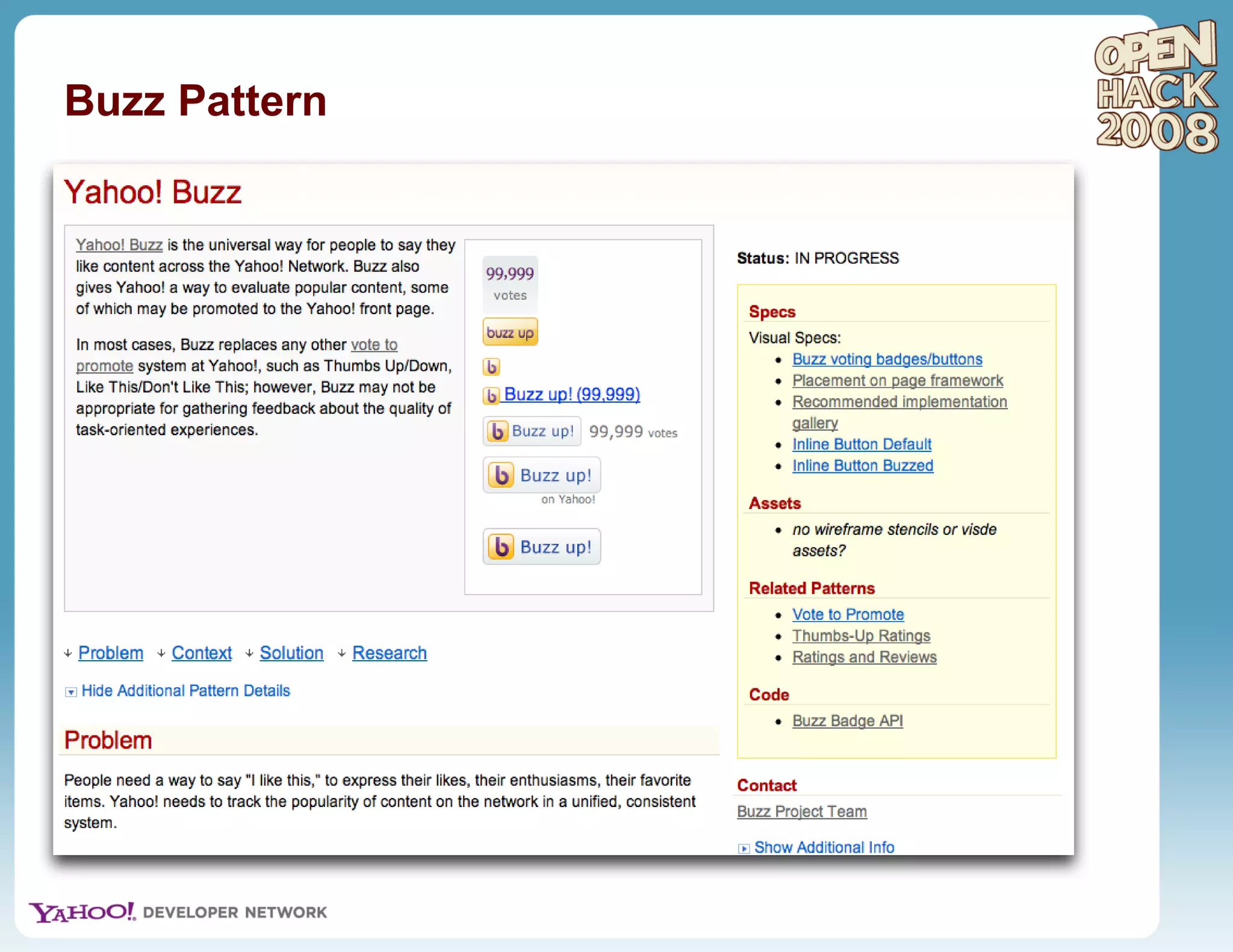Click the bottom large 'Buzz up!' button
1233x952 pixels.
541,546
